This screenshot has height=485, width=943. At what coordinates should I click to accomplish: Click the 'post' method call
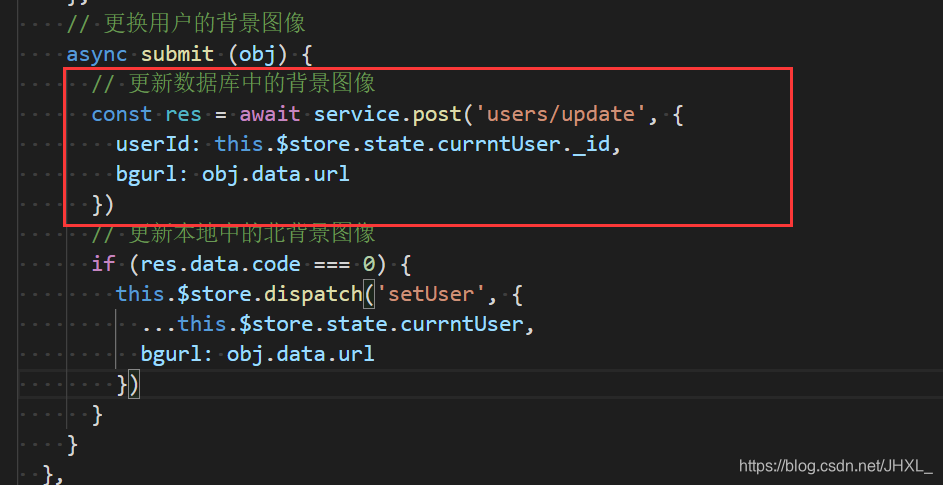click(437, 114)
